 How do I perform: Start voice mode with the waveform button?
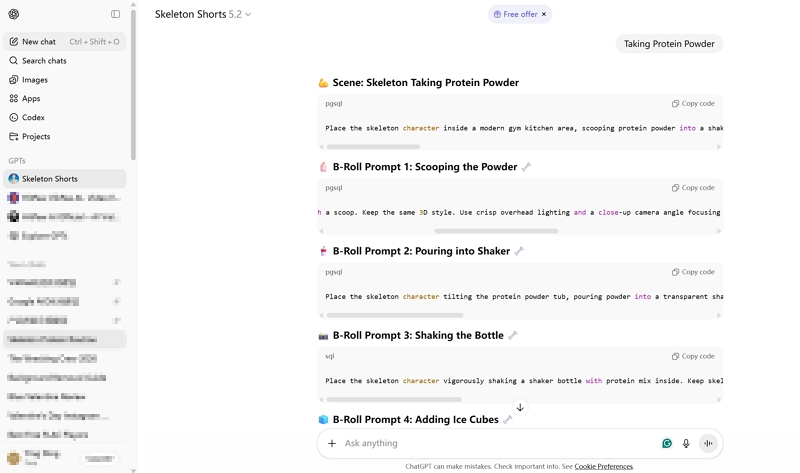point(708,443)
